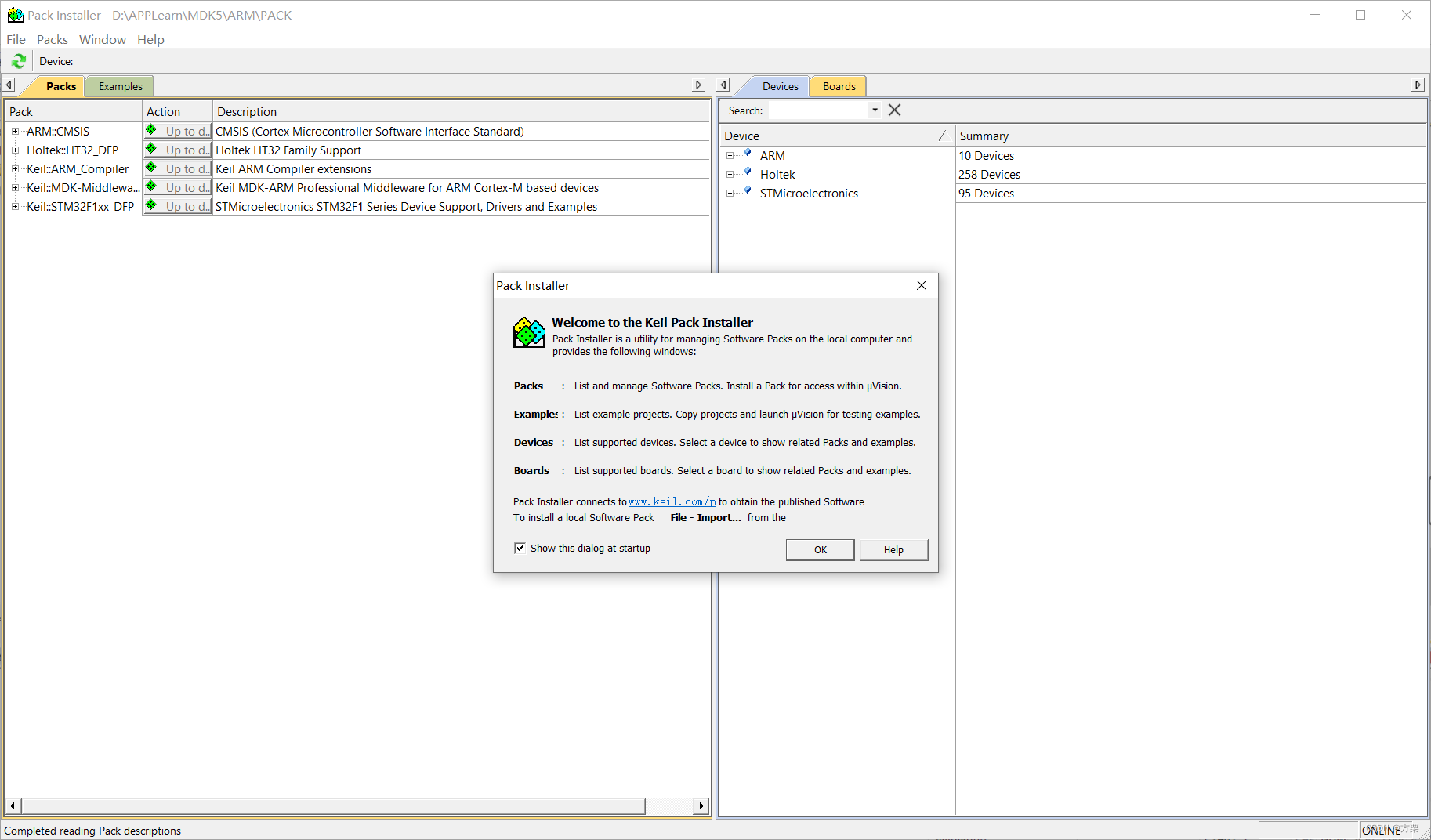Viewport: 1431px width, 840px height.
Task: Click the Description column header
Action: [x=461, y=111]
